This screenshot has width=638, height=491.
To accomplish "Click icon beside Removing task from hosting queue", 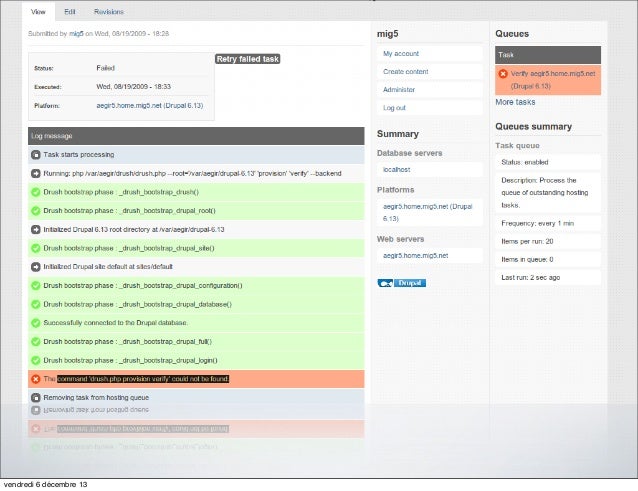I will tap(36, 398).
